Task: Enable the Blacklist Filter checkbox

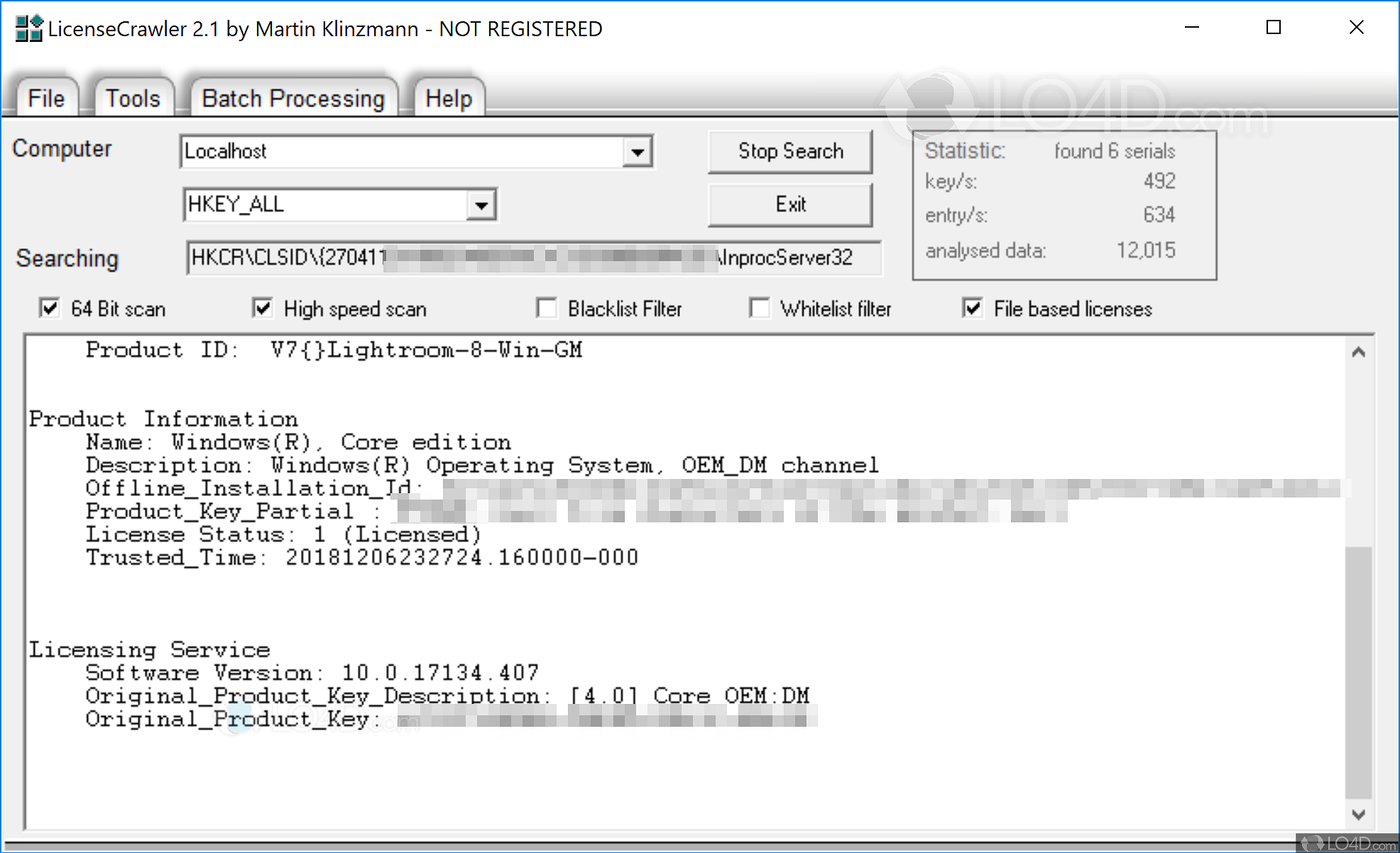Action: click(x=547, y=309)
